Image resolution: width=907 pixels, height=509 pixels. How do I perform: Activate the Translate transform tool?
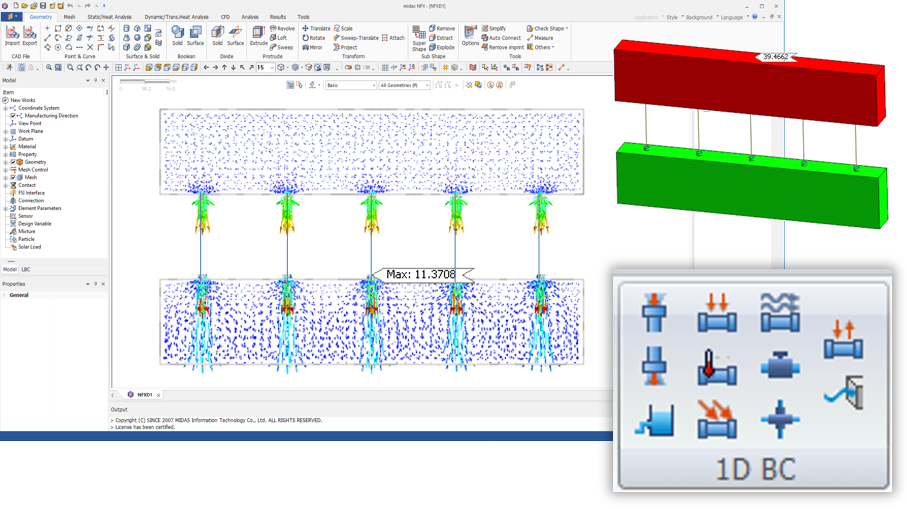click(316, 28)
